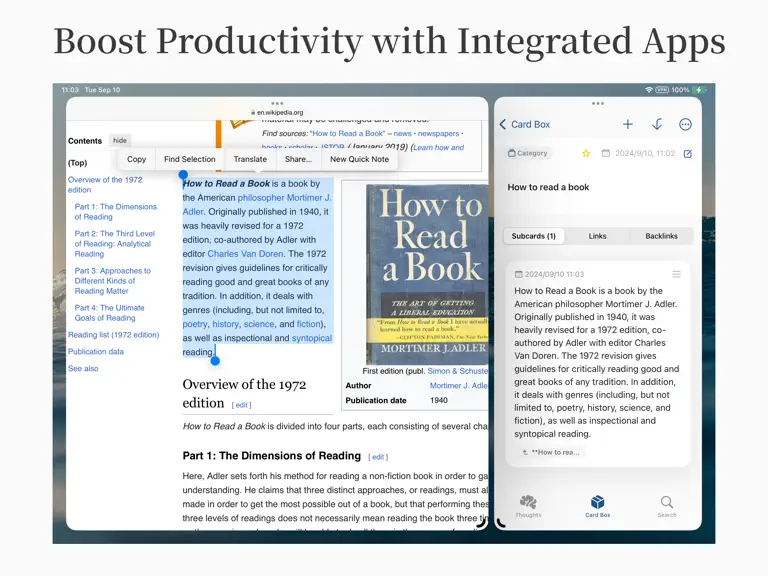The height and width of the screenshot is (576, 768).
Task: Switch to the Links tab
Action: [597, 236]
